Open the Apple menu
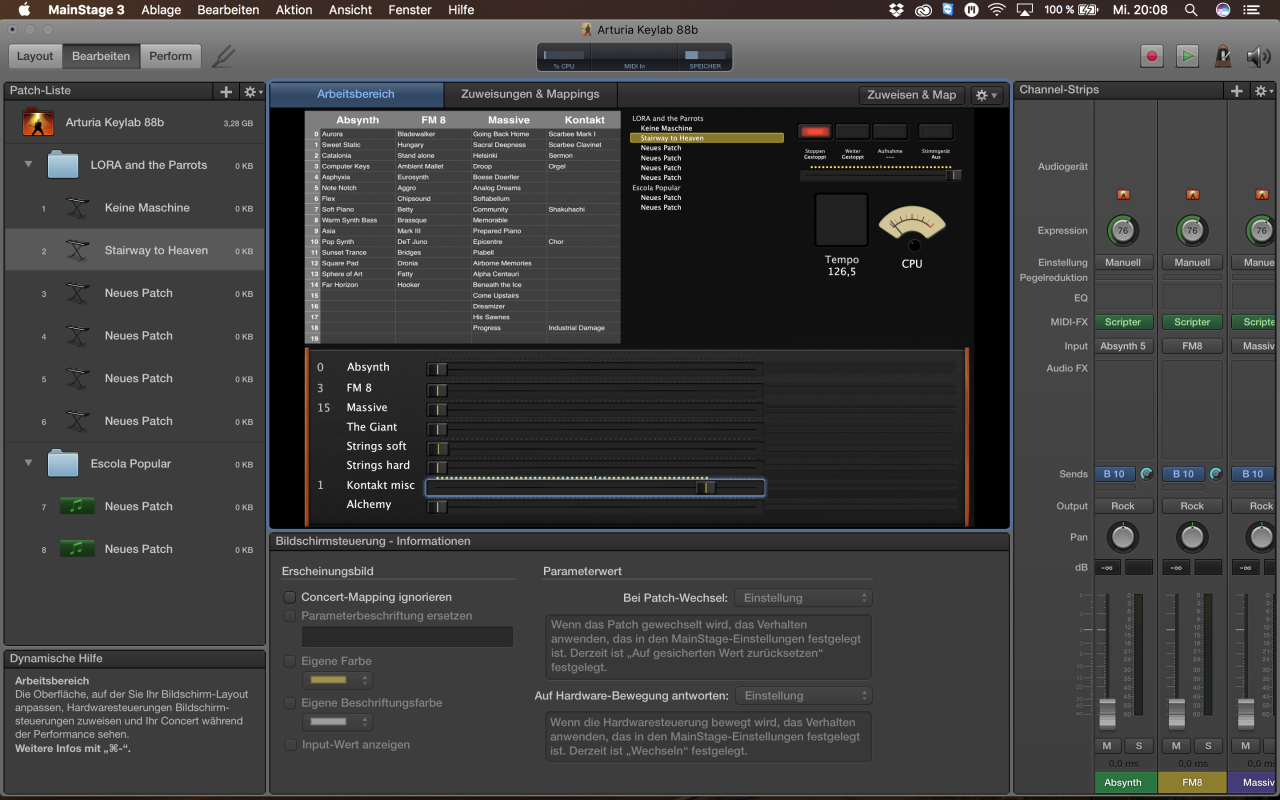This screenshot has width=1280, height=800. point(24,10)
